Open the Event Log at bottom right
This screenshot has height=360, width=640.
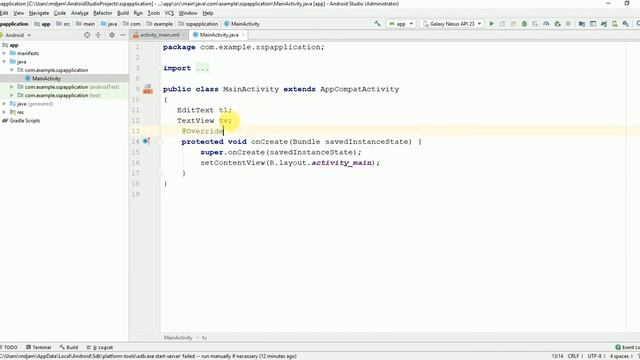[627, 347]
